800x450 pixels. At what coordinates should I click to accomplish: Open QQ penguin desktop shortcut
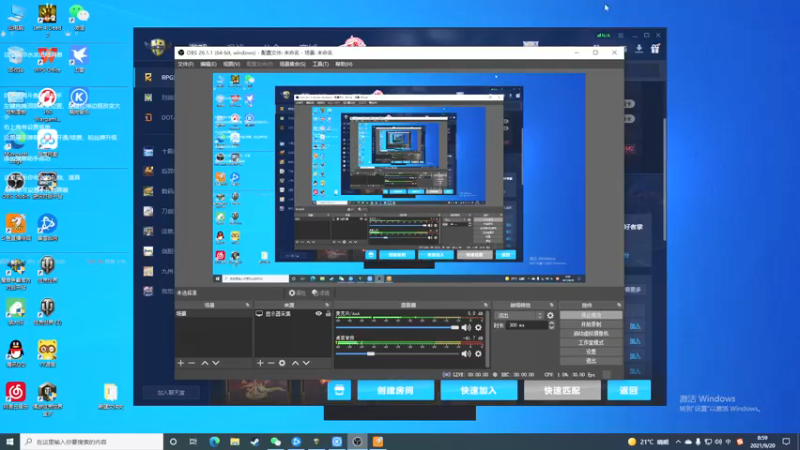tap(15, 354)
